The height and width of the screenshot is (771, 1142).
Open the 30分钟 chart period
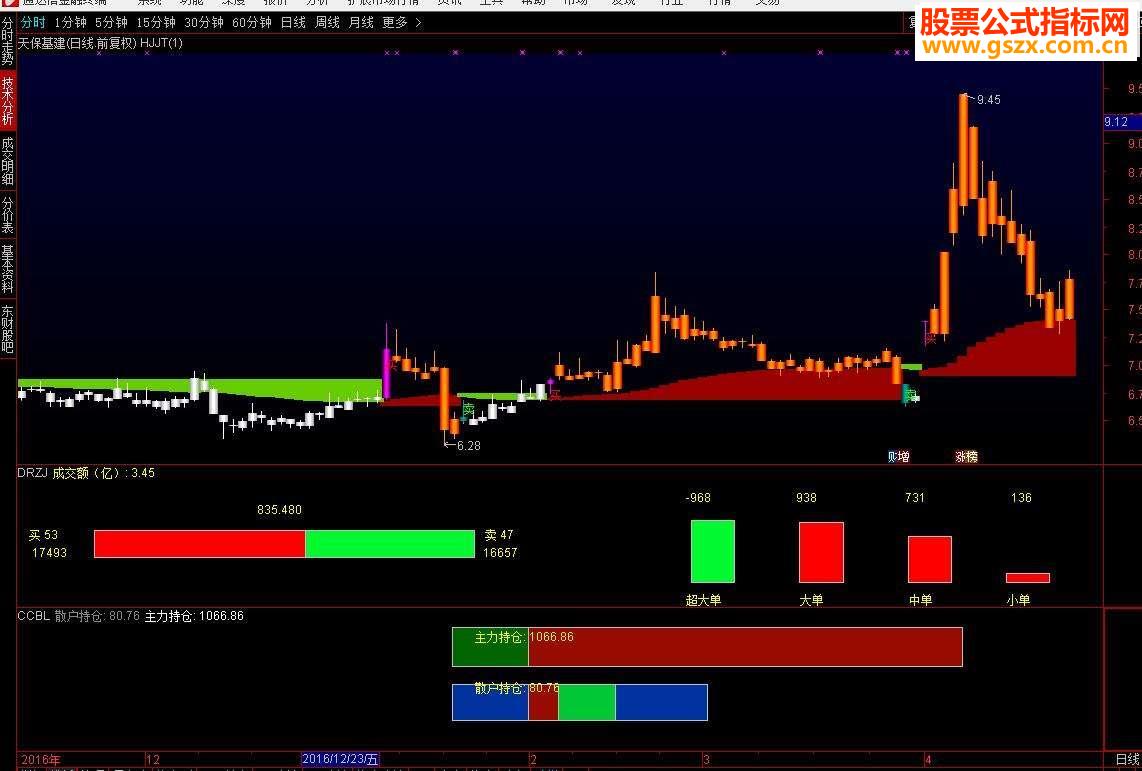tap(204, 23)
